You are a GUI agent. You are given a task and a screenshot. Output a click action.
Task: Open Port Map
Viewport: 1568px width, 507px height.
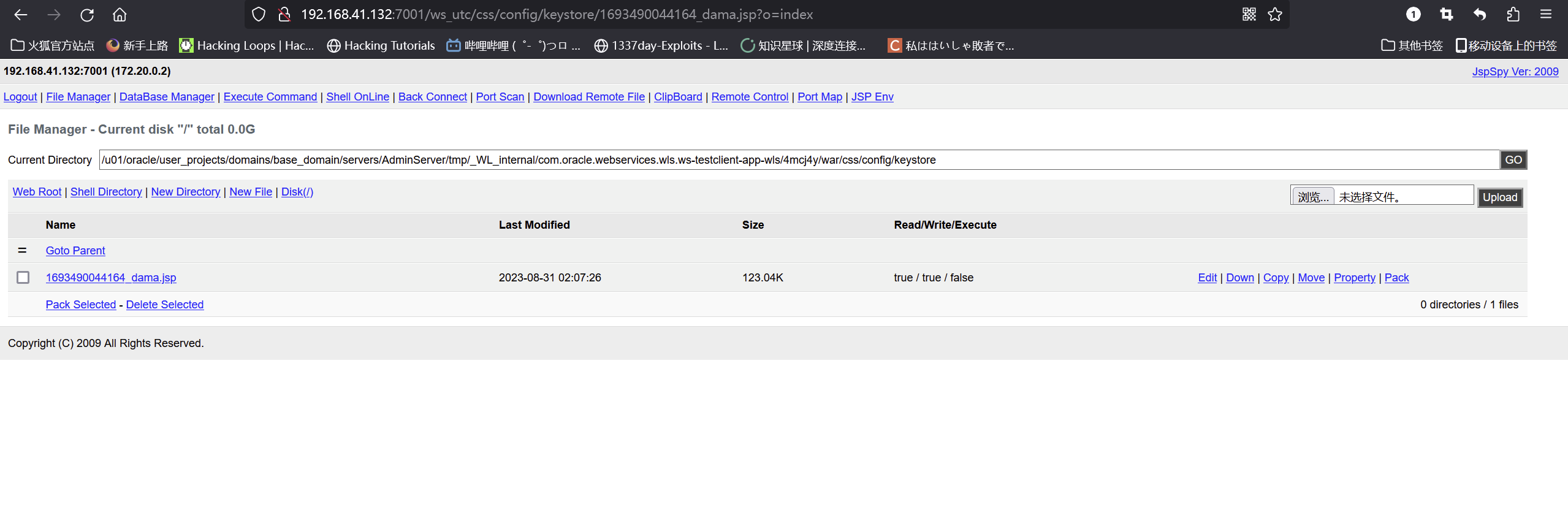pyautogui.click(x=820, y=97)
